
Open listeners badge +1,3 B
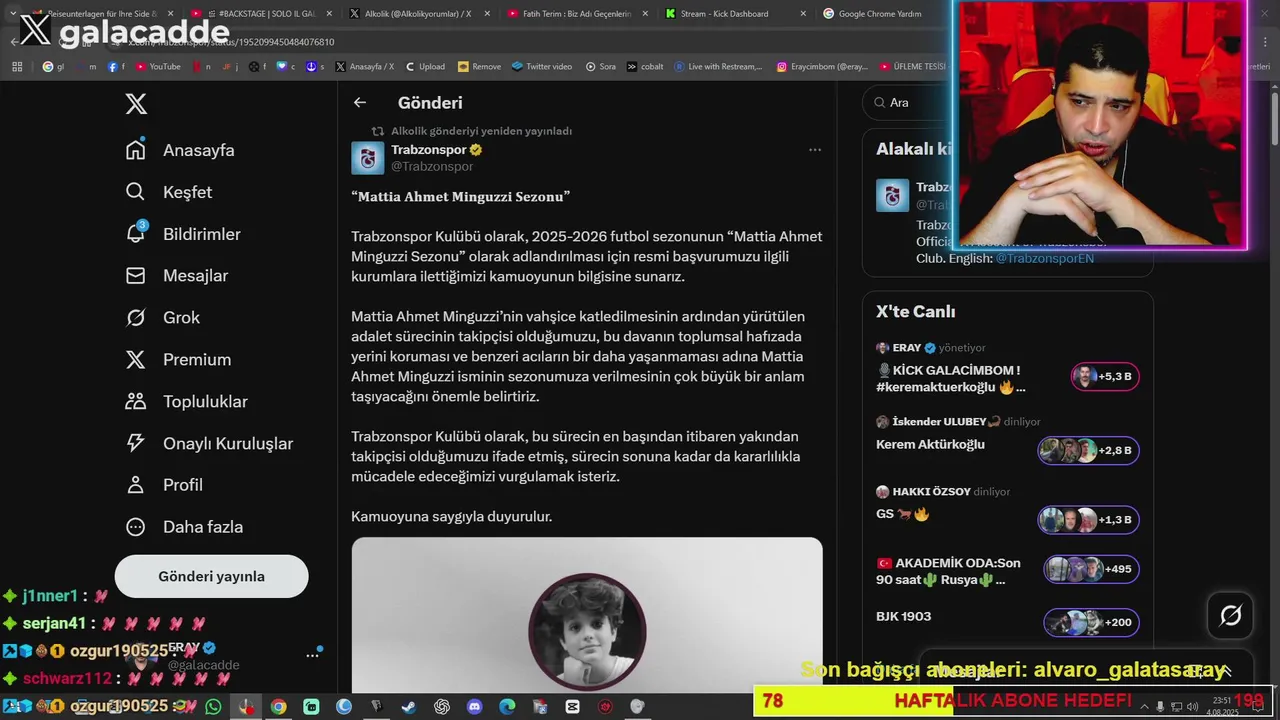pos(1088,520)
